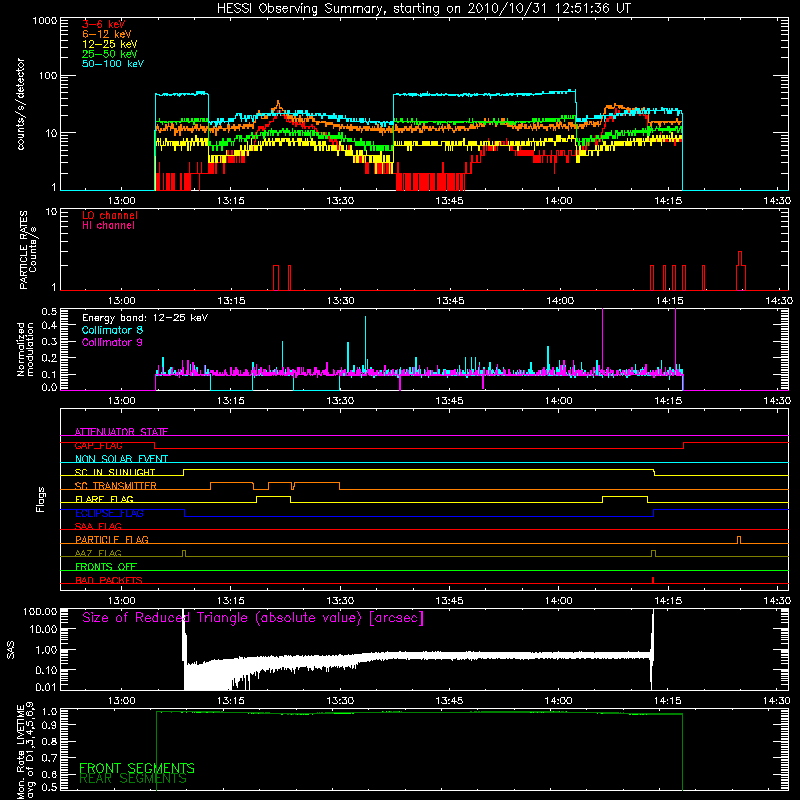The width and height of the screenshot is (800, 800).
Task: Click the SAA_FLAG label
Action: tap(98, 526)
